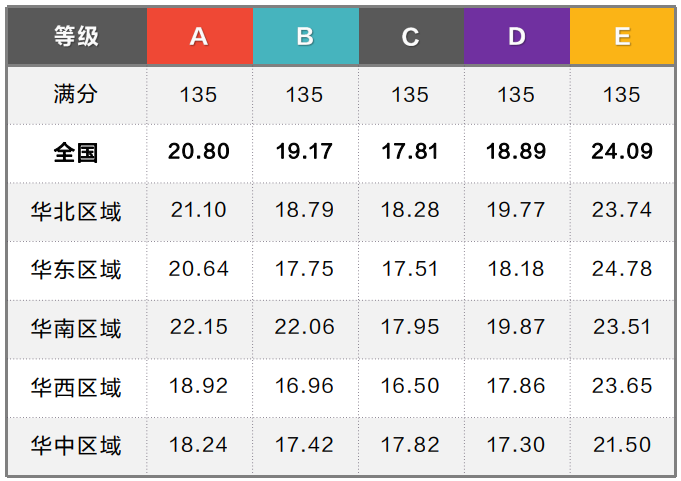Select the 华北区域 row label
The width and height of the screenshot is (681, 481).
tap(77, 211)
